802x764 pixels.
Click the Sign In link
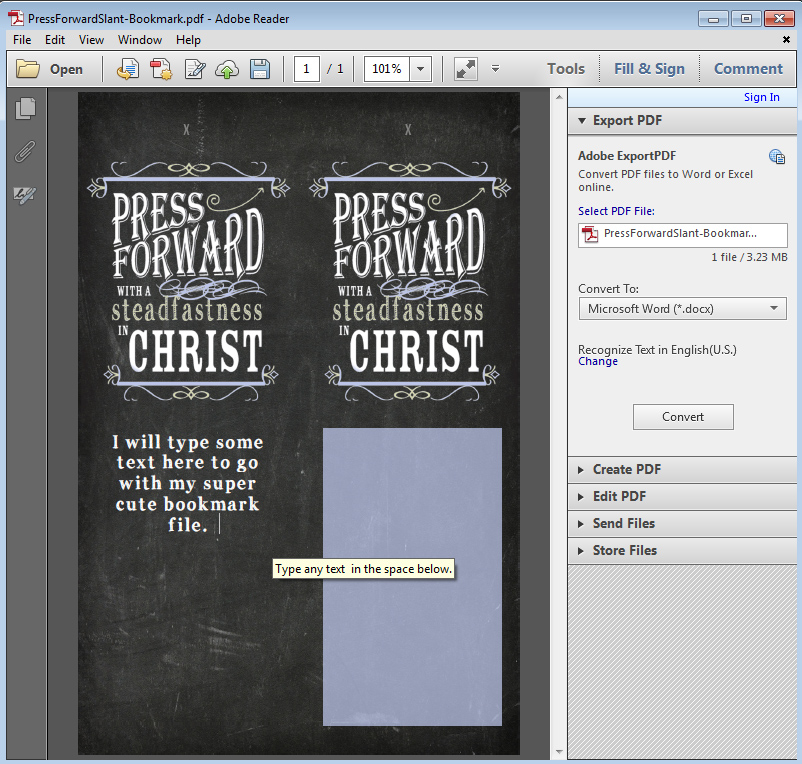[761, 97]
